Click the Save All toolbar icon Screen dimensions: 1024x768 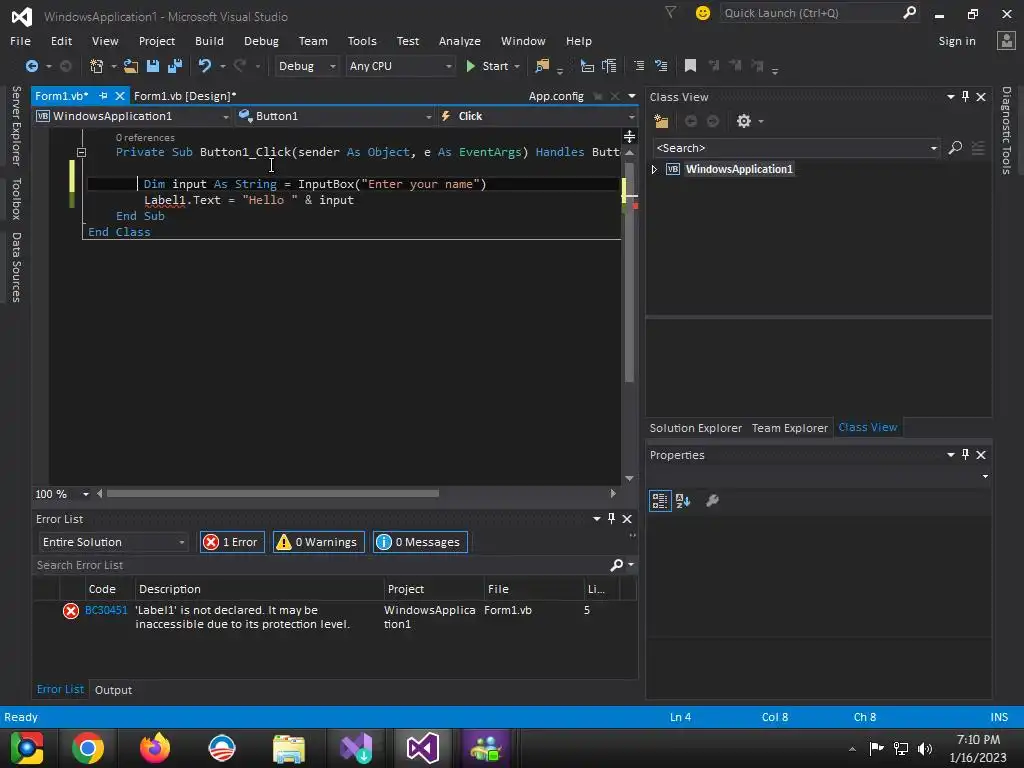175,66
